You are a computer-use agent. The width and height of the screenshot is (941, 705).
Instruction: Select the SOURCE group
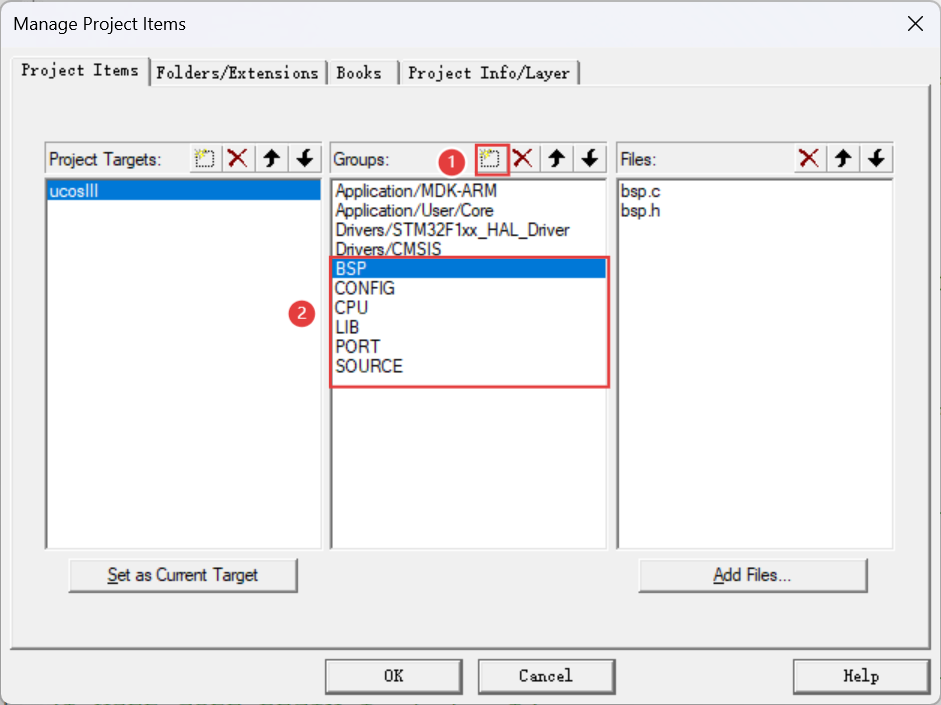468,366
